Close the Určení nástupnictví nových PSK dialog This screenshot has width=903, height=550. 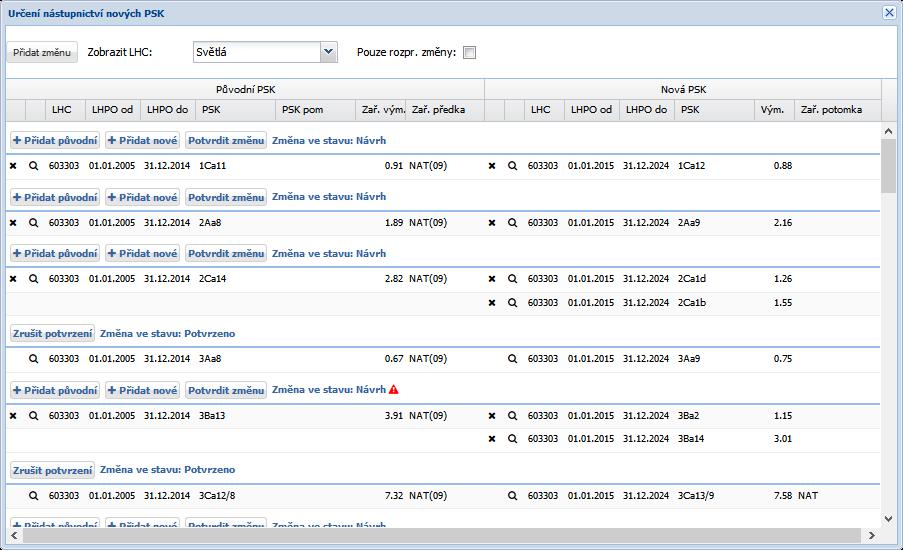click(889, 13)
